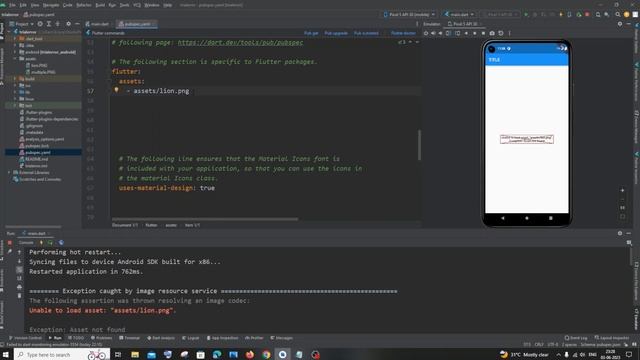This screenshot has width=640, height=360.
Task: Click the red Stop button in main toolbar
Action: (587, 14)
